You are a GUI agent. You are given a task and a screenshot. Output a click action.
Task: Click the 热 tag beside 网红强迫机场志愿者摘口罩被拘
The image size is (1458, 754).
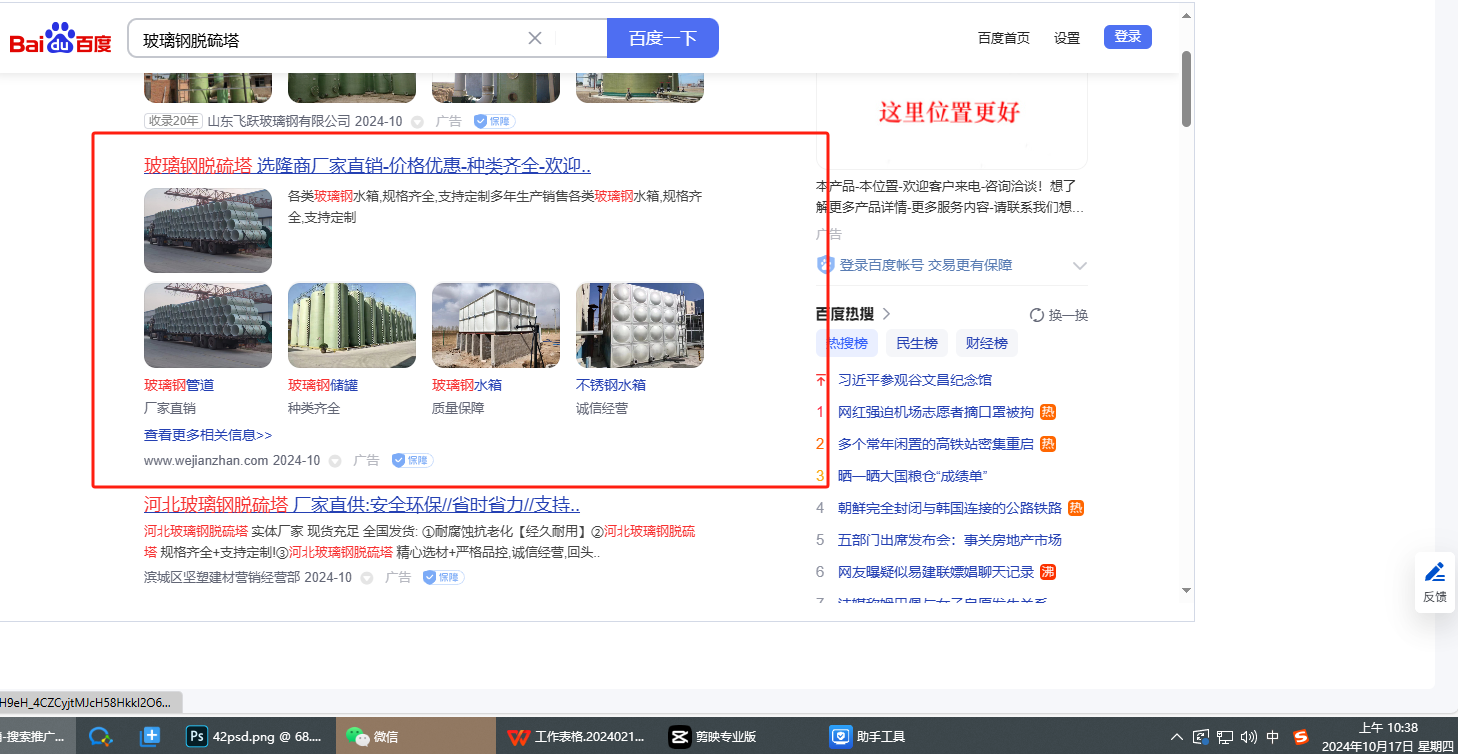pyautogui.click(x=1048, y=412)
